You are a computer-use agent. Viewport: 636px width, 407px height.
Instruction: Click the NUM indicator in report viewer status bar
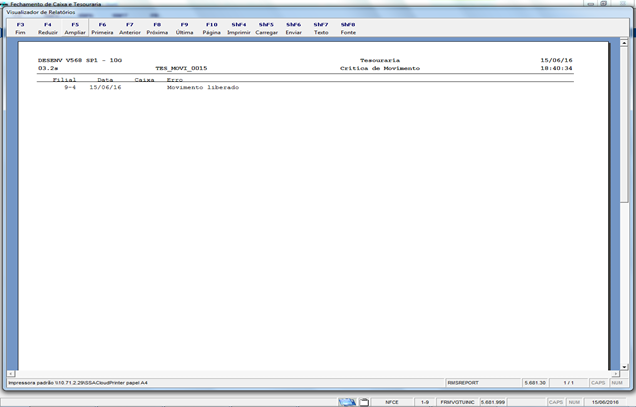tap(617, 383)
